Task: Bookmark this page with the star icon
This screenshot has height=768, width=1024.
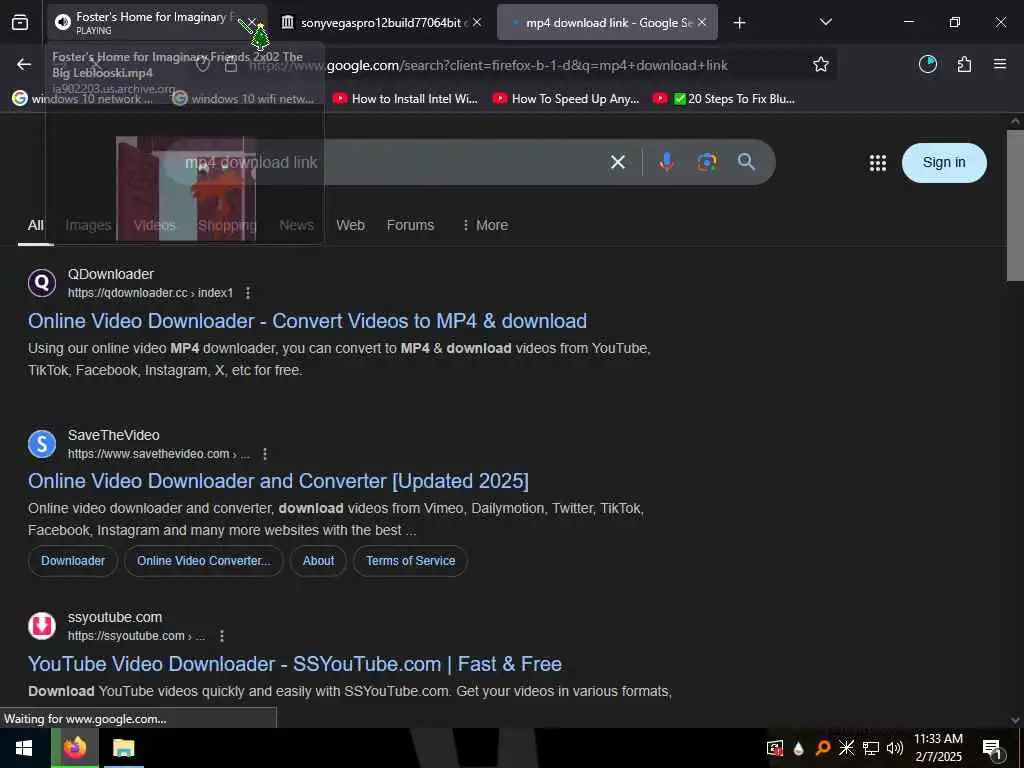Action: (x=821, y=65)
